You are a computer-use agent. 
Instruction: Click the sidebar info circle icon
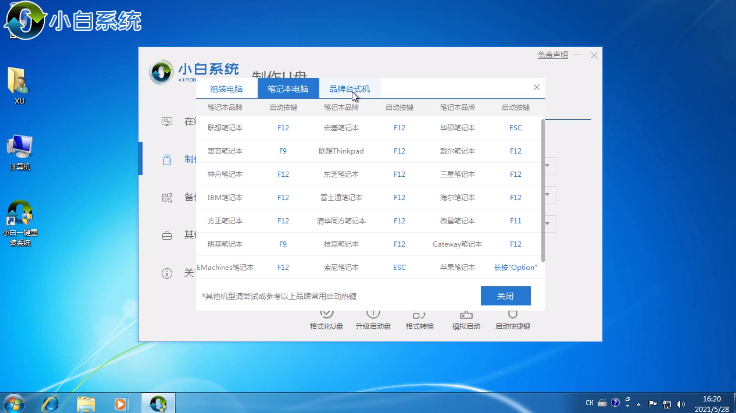166,272
